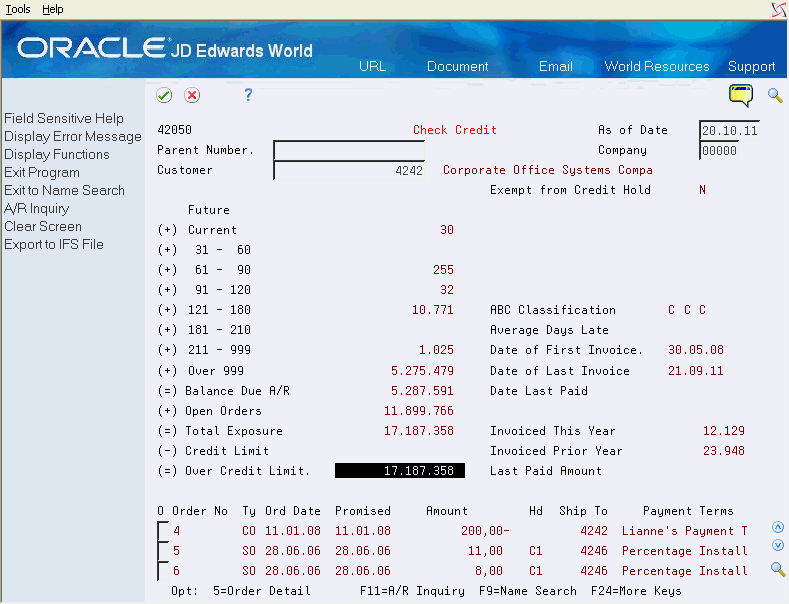The width and height of the screenshot is (789, 604).
Task: Click Date of First Invoice 30.05.08
Action: 696,350
